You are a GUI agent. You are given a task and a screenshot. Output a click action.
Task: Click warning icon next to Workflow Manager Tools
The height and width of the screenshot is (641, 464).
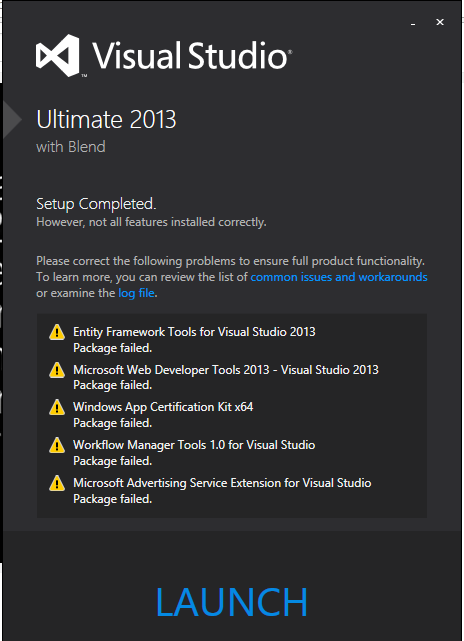(57, 446)
